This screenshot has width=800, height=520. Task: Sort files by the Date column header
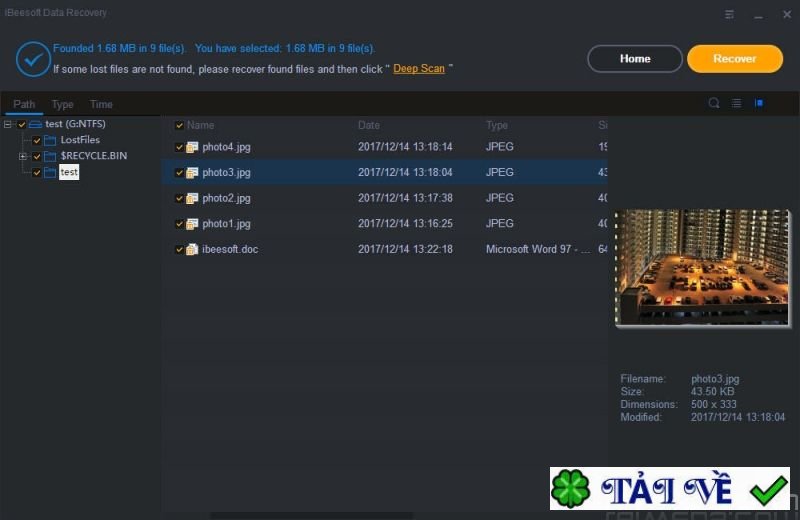369,126
